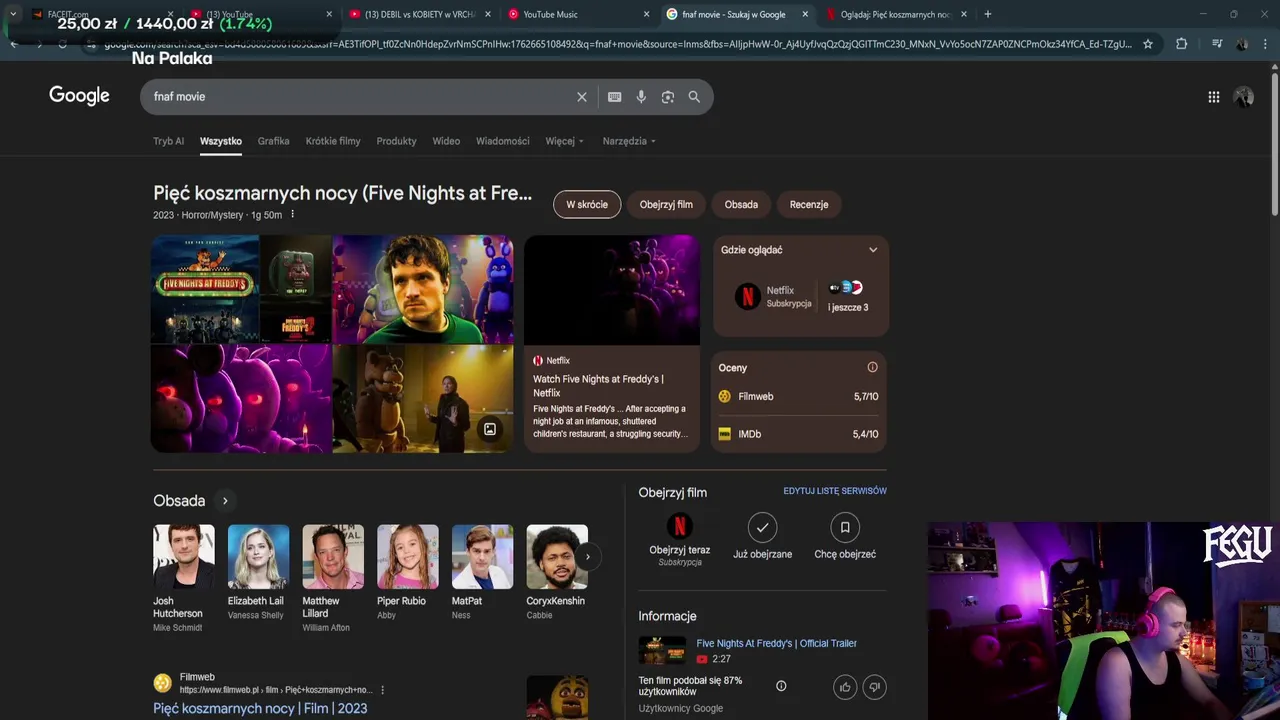Screen dimensions: 1280x720
Task: Click info icon next to 87% liked
Action: 781,686
